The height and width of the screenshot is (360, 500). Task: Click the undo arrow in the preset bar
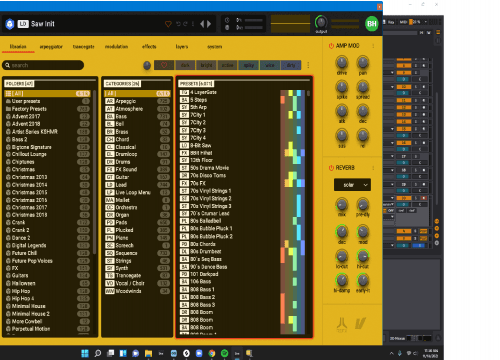coord(178,24)
